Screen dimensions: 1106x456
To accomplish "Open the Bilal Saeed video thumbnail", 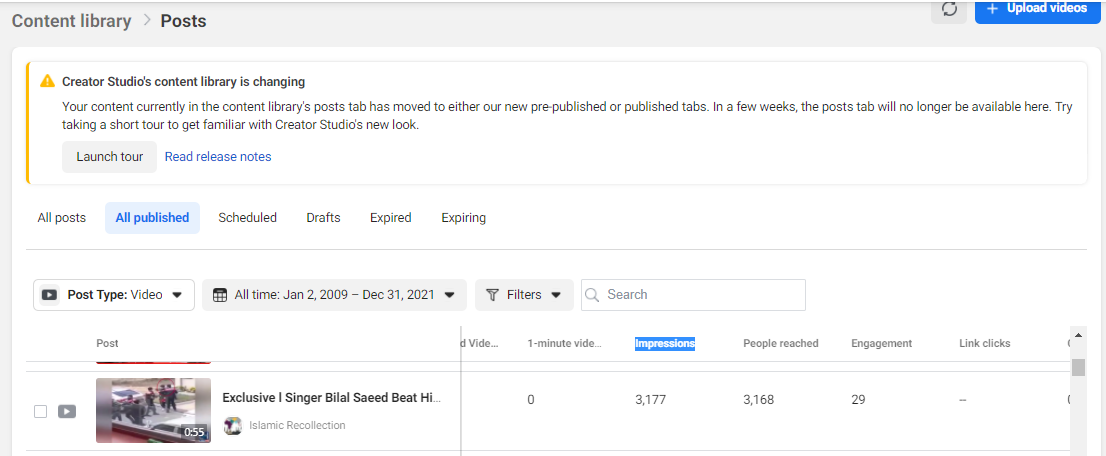I will coord(153,410).
